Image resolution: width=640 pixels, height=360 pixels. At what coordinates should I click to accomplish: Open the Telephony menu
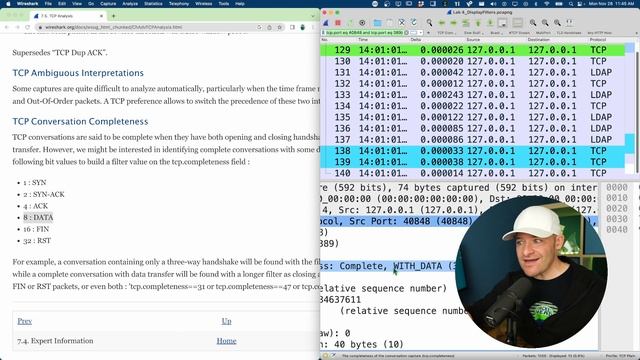click(x=179, y=4)
